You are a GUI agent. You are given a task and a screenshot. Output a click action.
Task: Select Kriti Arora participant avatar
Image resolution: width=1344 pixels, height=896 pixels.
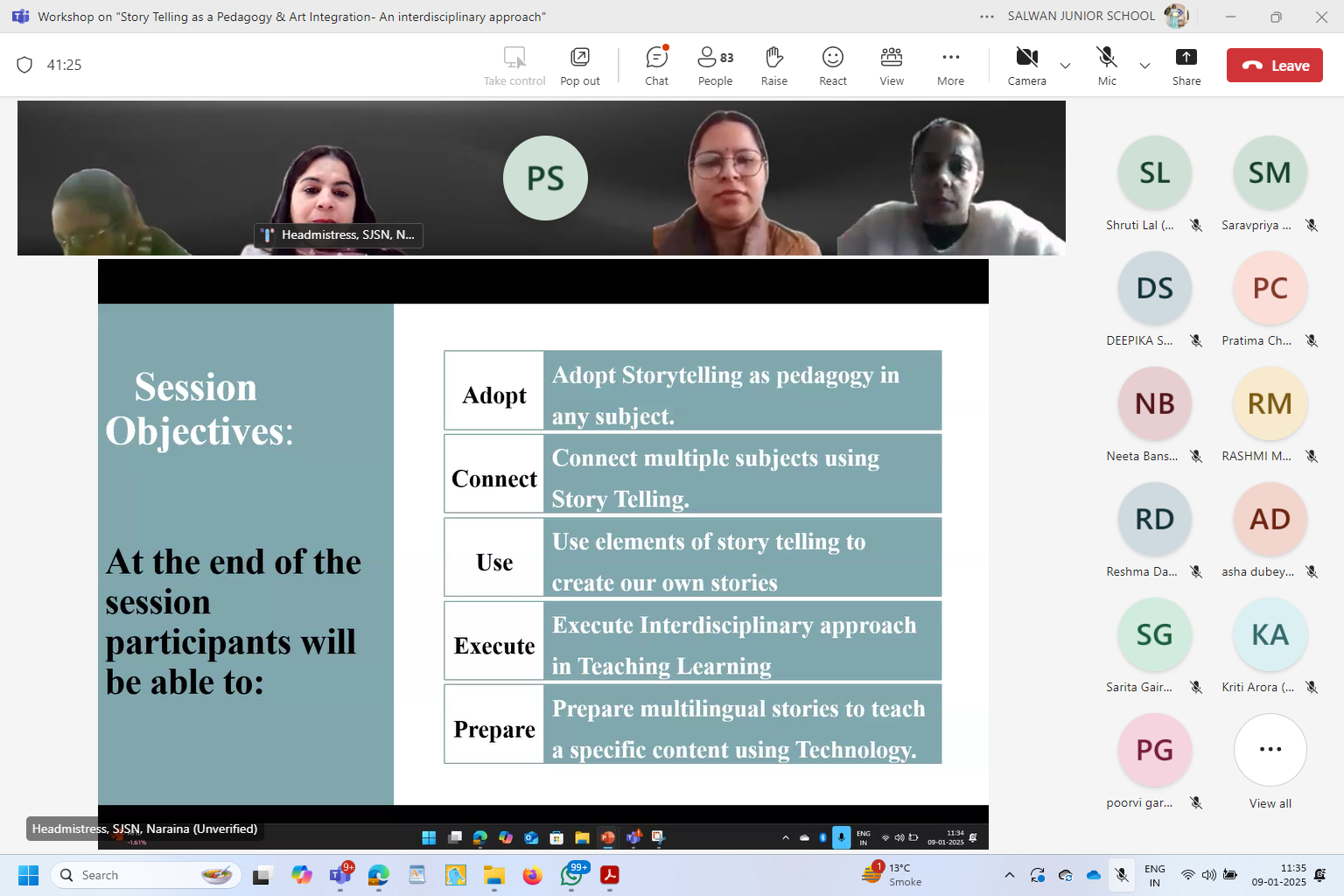tap(1270, 635)
